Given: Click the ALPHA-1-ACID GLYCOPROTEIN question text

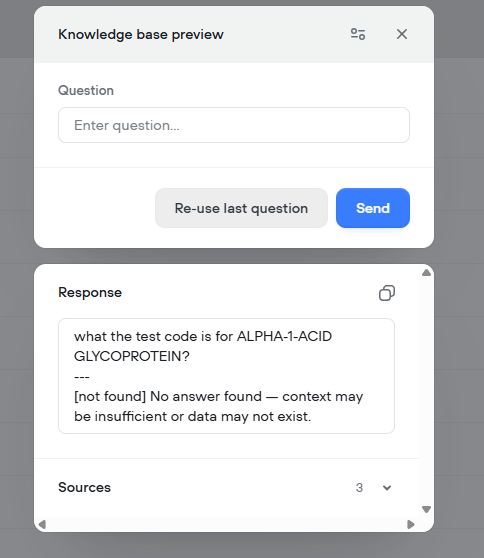Looking at the screenshot, I should (x=203, y=346).
